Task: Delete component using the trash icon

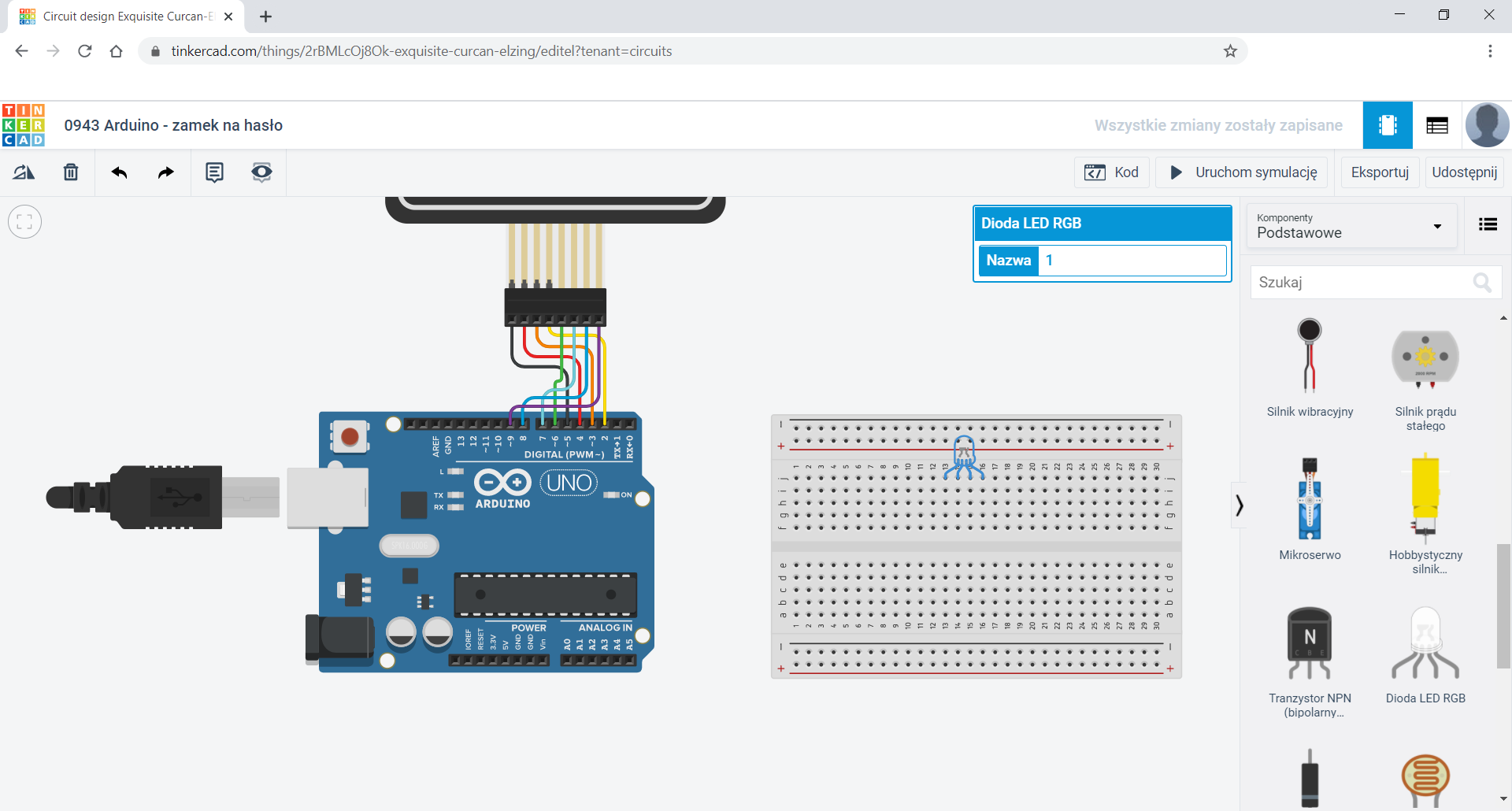Action: [x=70, y=172]
